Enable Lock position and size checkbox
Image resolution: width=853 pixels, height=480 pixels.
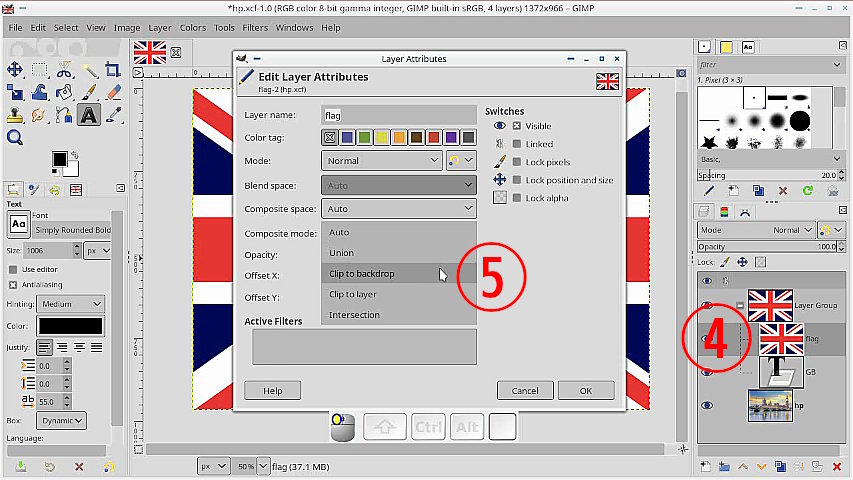pyautogui.click(x=517, y=180)
